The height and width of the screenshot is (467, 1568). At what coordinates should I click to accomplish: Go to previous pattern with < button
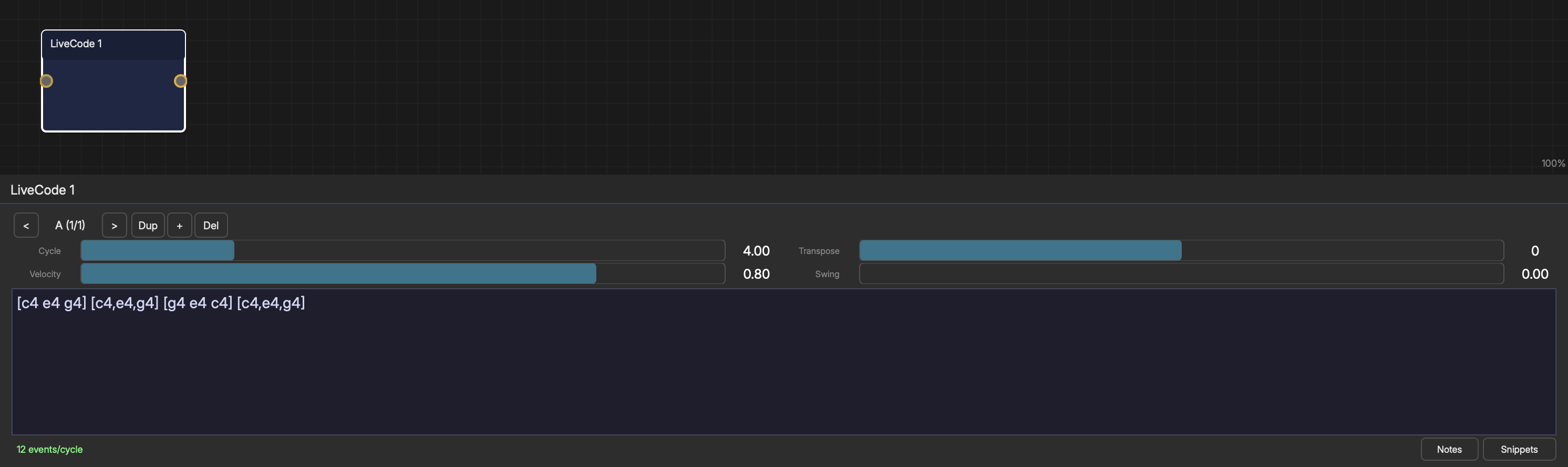(x=26, y=225)
